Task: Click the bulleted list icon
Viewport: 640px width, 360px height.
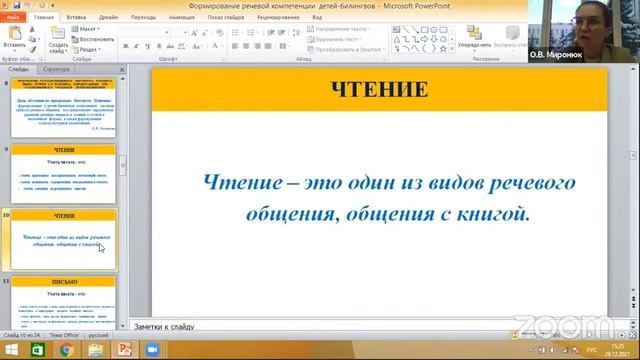Action: click(x=236, y=33)
